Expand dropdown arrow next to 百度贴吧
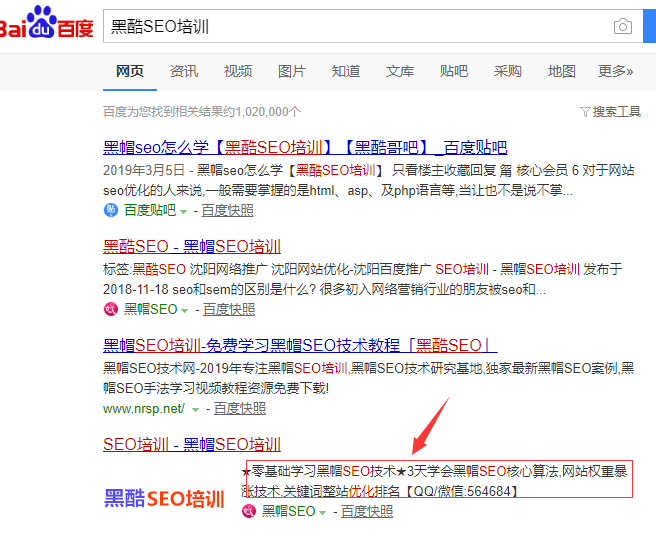This screenshot has width=656, height=533. (183, 212)
